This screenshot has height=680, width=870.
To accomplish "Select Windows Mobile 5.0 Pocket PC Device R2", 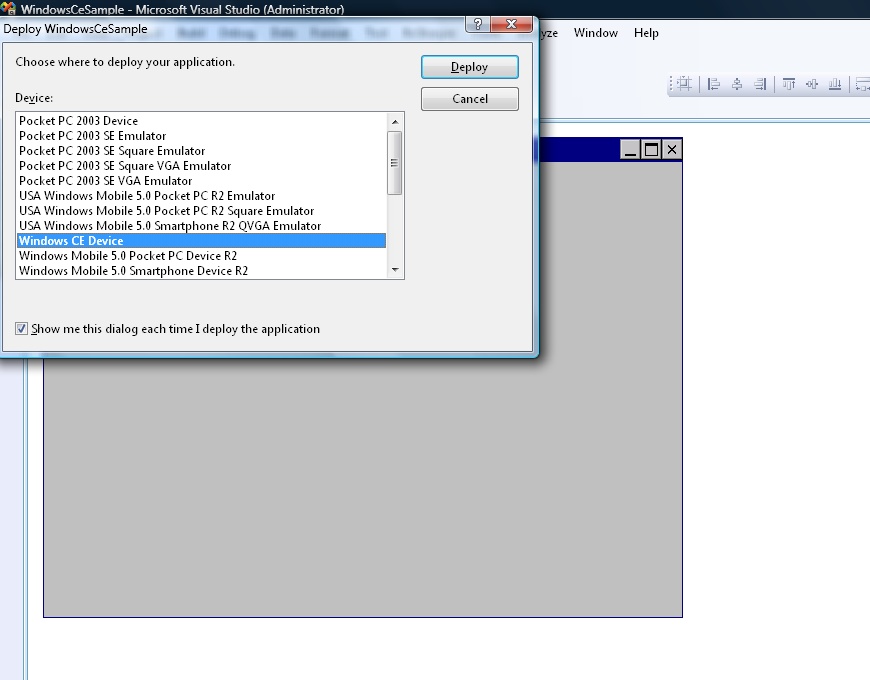I will (x=201, y=256).
